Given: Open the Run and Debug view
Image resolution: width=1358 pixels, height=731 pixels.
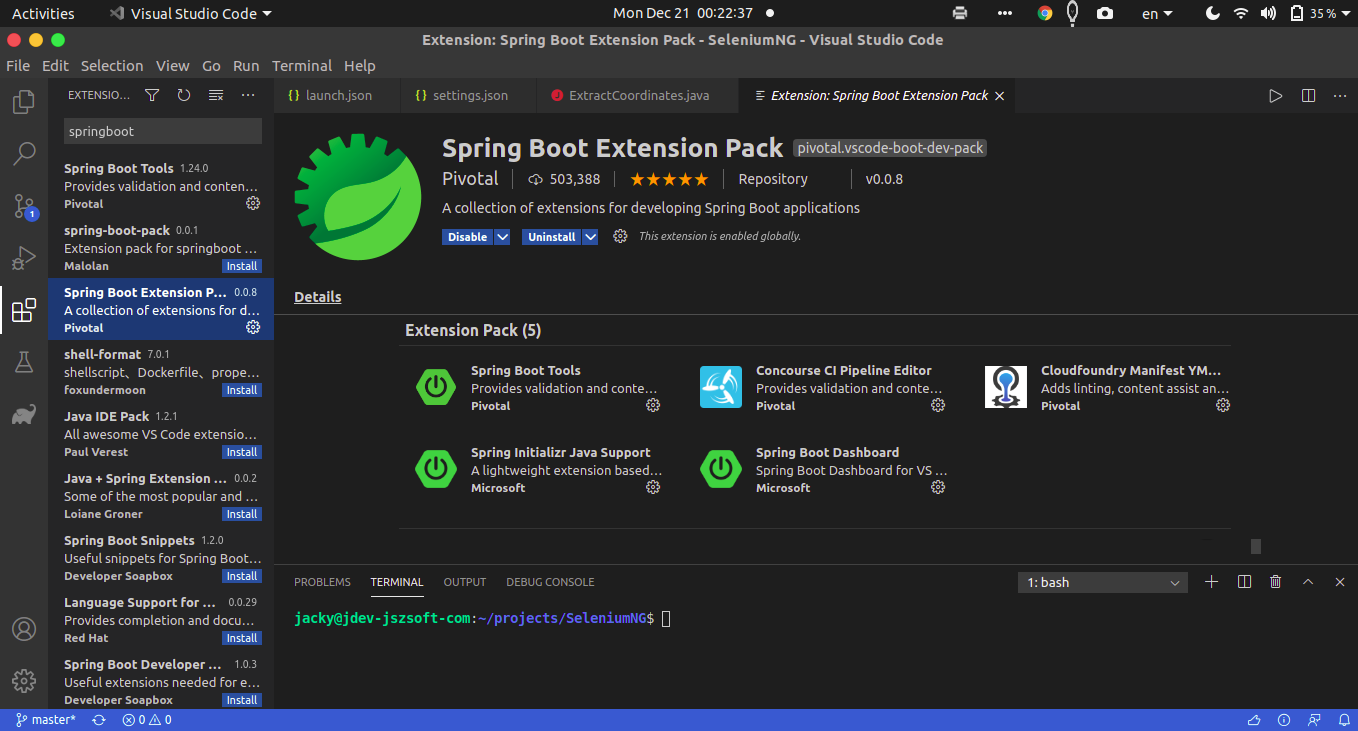Looking at the screenshot, I should click(23, 258).
